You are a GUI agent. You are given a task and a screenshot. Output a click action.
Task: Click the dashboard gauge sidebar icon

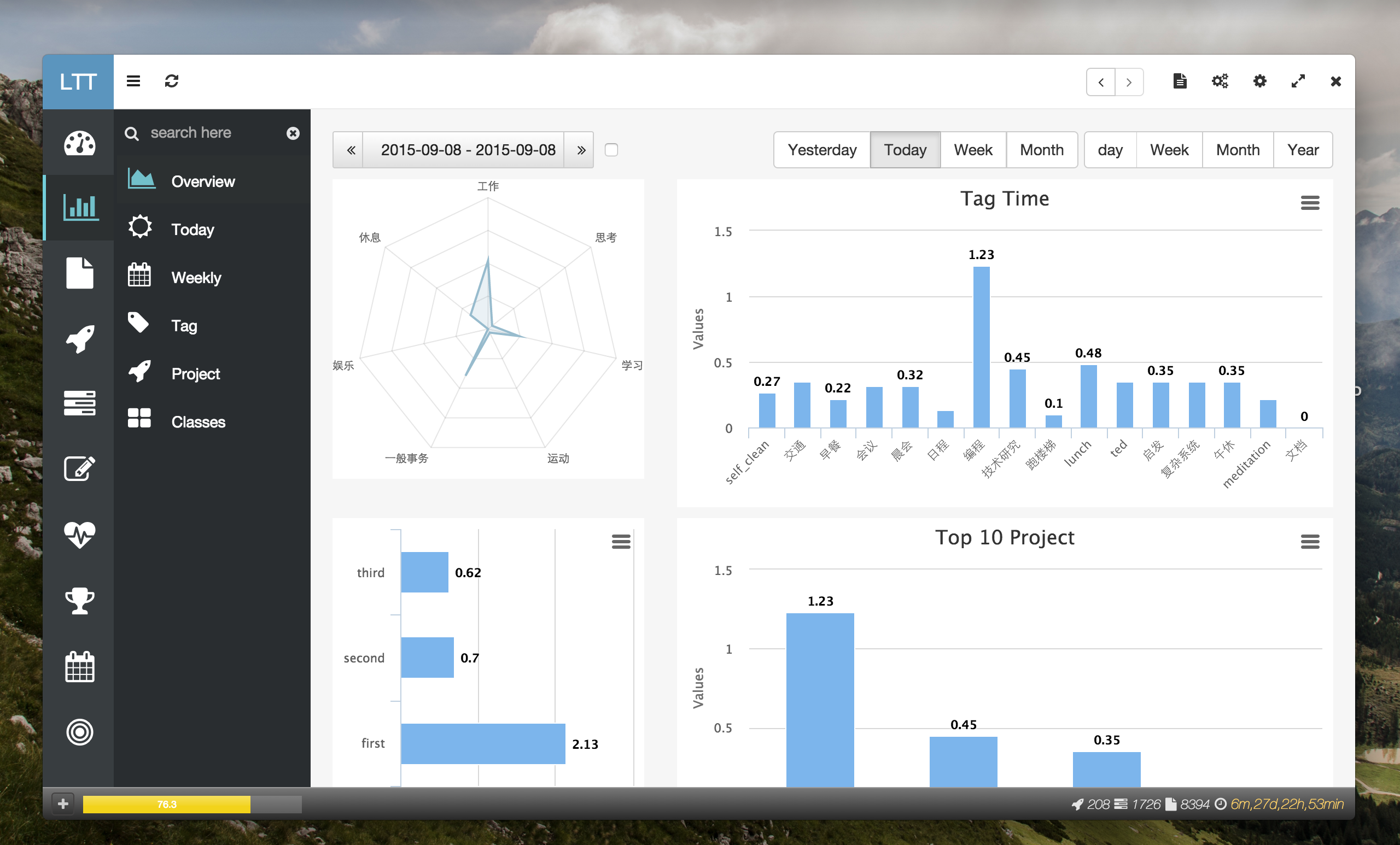point(79,143)
